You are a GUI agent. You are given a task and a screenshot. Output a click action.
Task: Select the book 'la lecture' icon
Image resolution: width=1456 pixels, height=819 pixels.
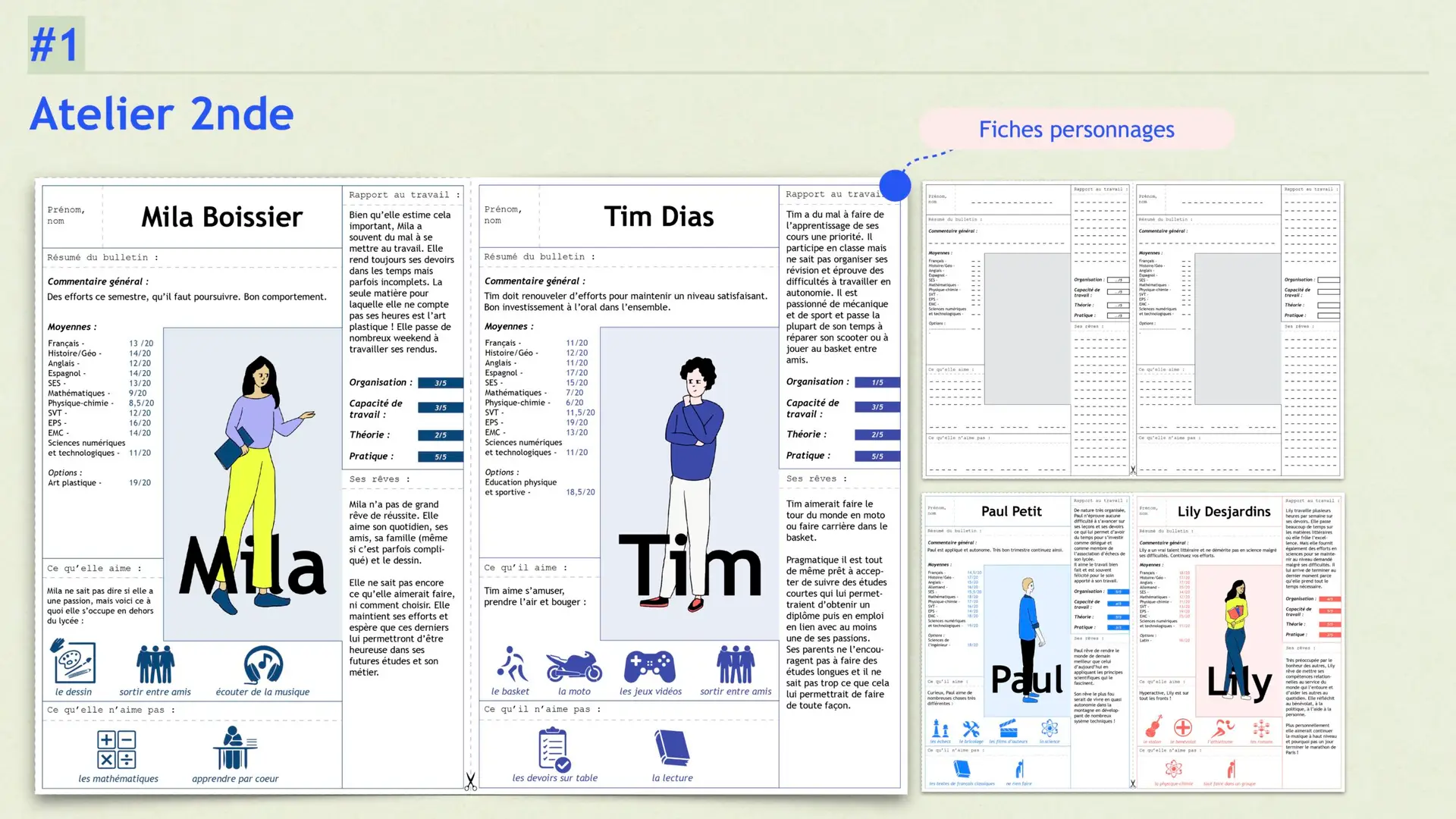[672, 748]
